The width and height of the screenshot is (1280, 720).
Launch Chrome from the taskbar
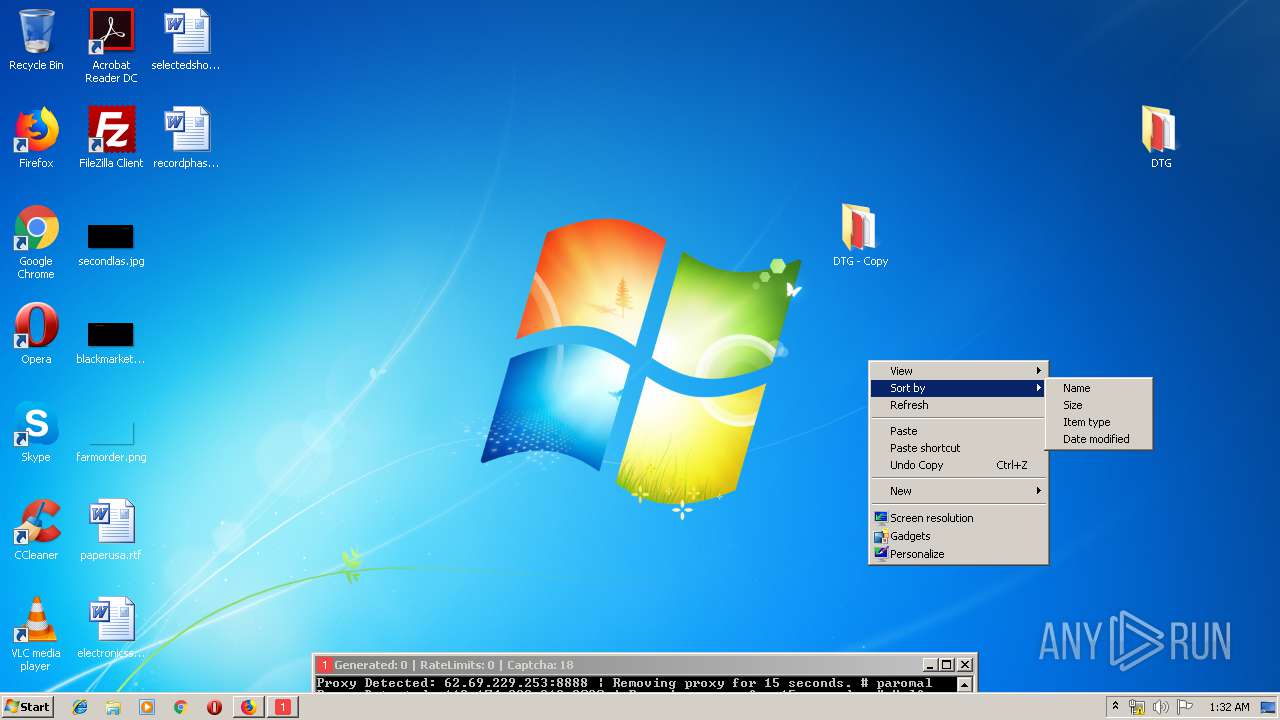coord(180,707)
